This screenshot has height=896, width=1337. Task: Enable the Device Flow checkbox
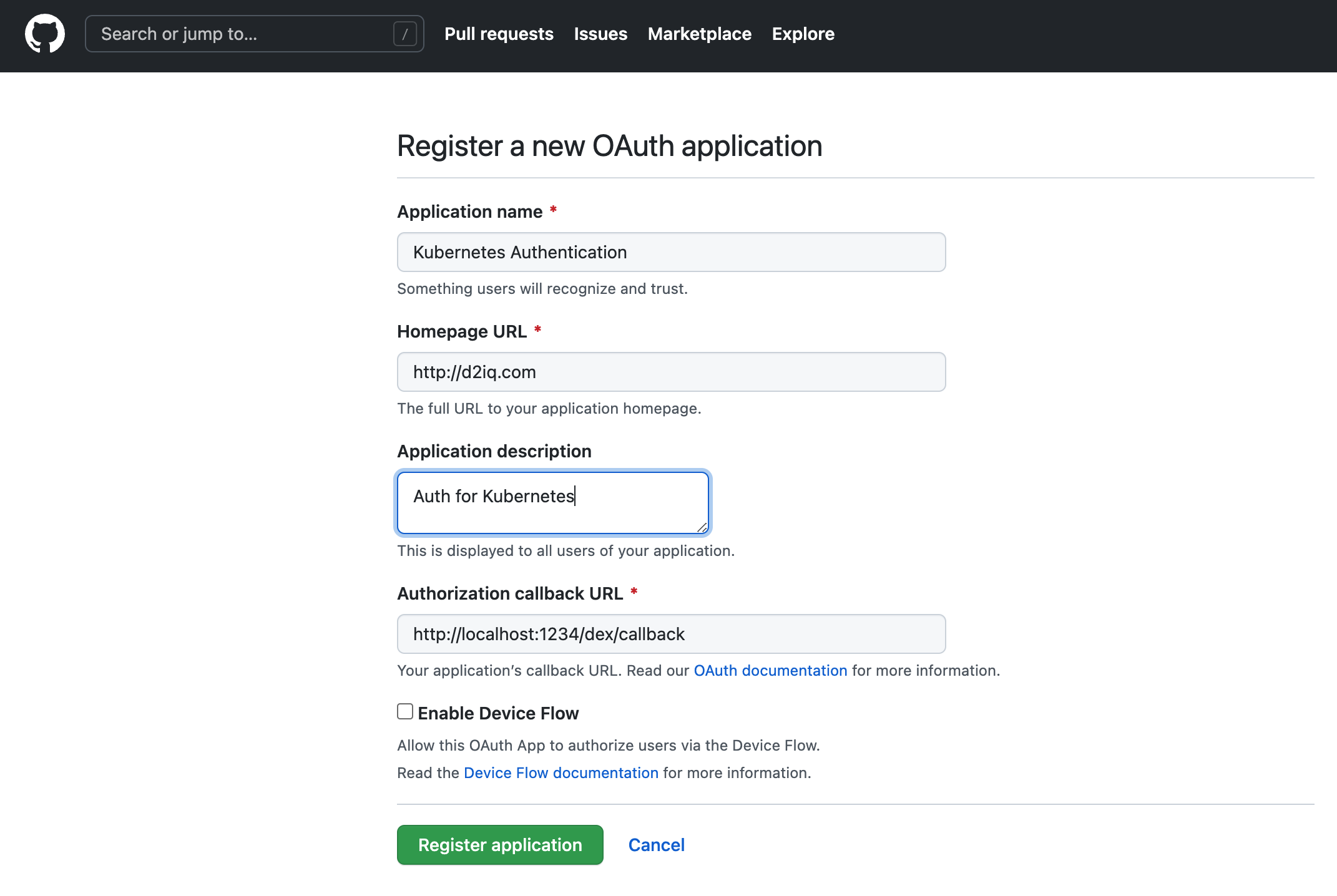[x=406, y=712]
